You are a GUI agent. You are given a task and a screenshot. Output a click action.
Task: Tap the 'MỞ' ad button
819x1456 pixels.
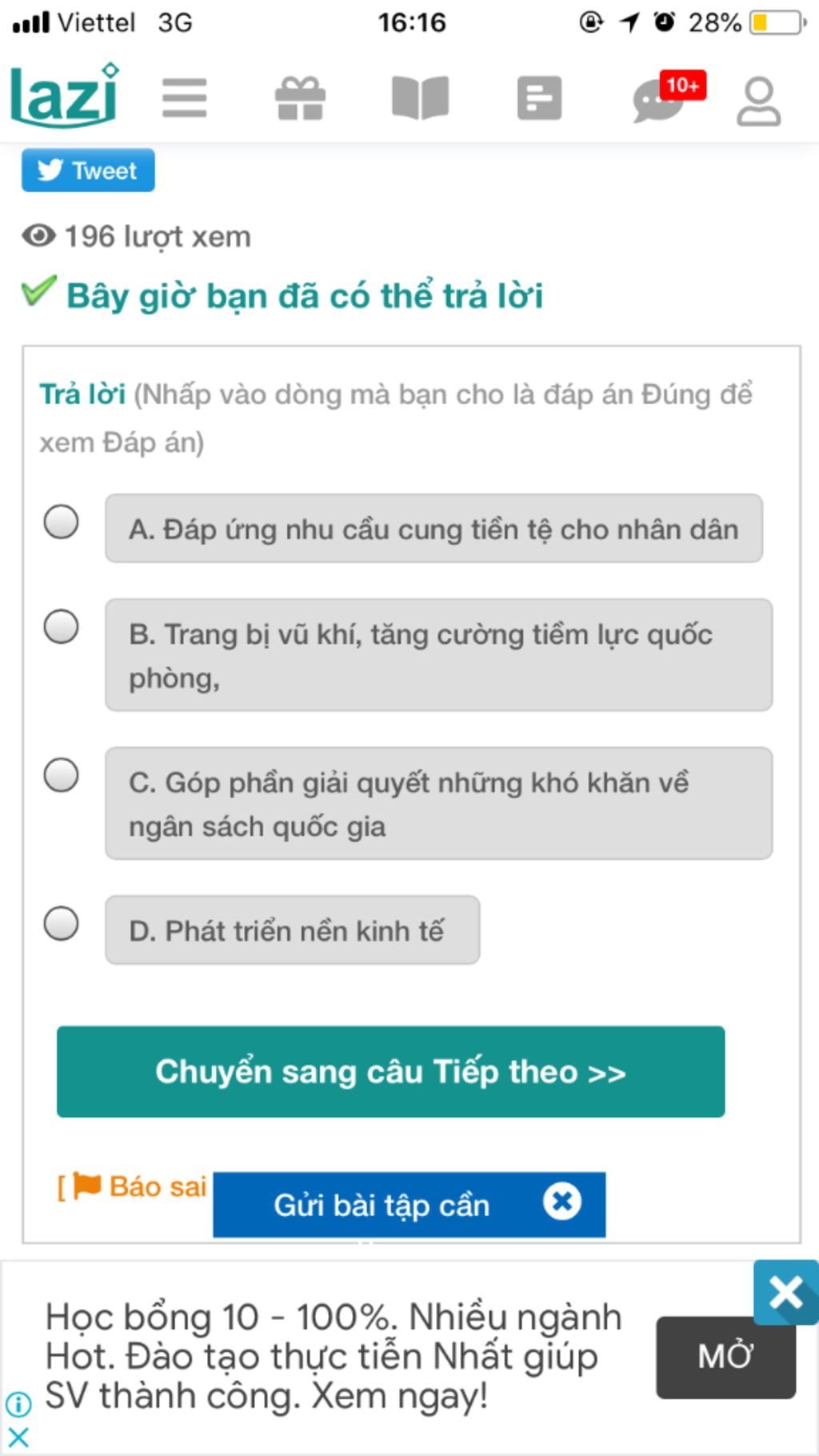click(x=725, y=1357)
